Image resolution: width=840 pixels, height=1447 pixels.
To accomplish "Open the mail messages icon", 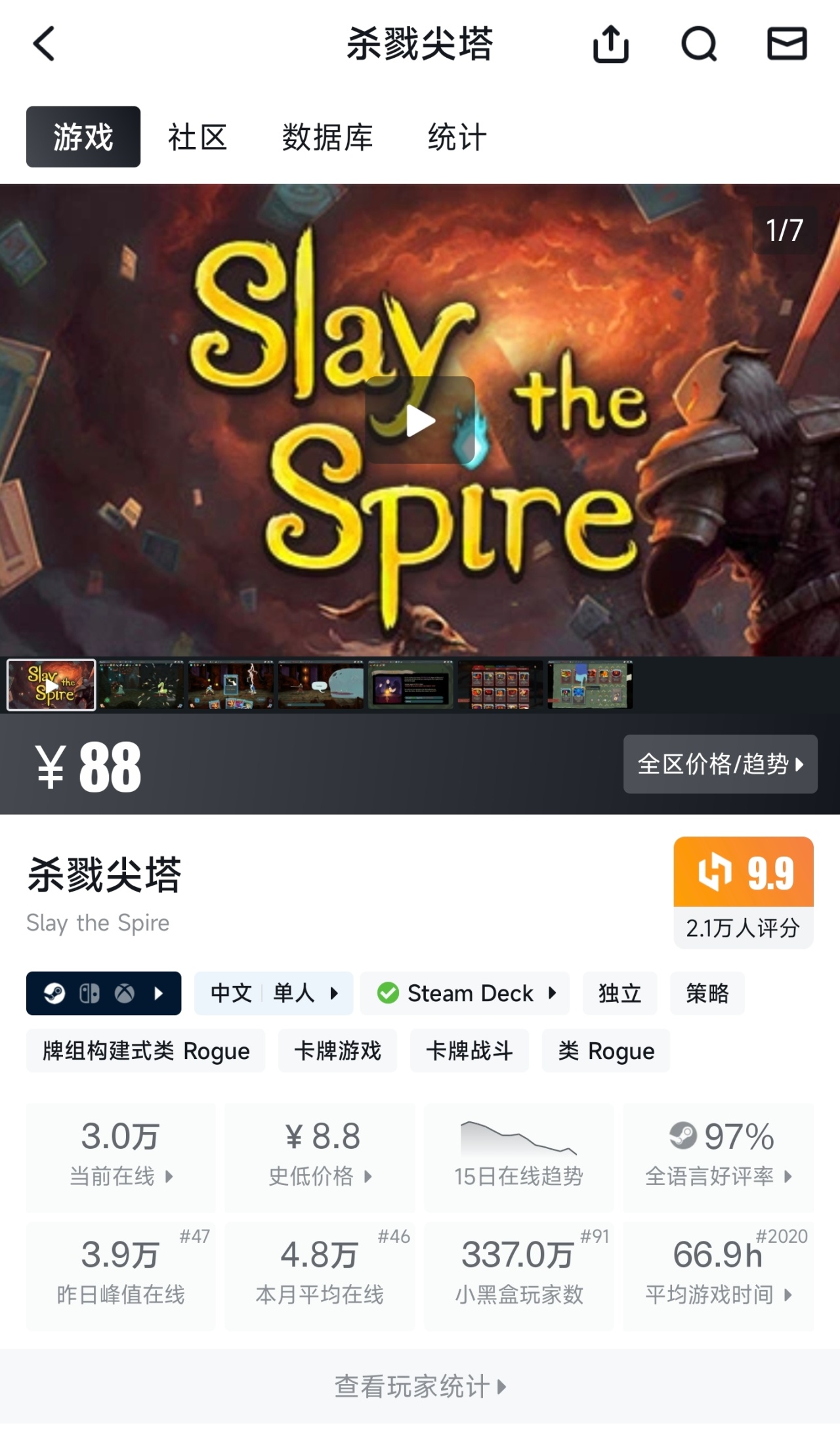I will [x=787, y=43].
